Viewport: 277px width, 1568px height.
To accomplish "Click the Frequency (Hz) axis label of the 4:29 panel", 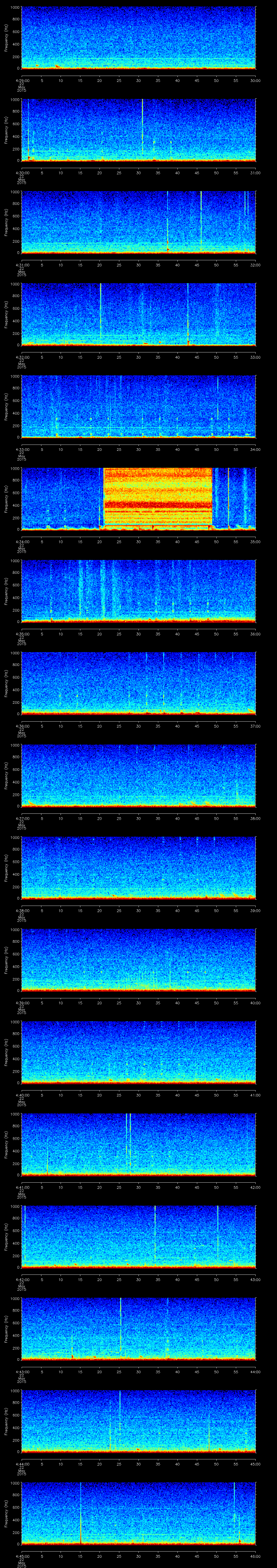I will tap(6, 38).
